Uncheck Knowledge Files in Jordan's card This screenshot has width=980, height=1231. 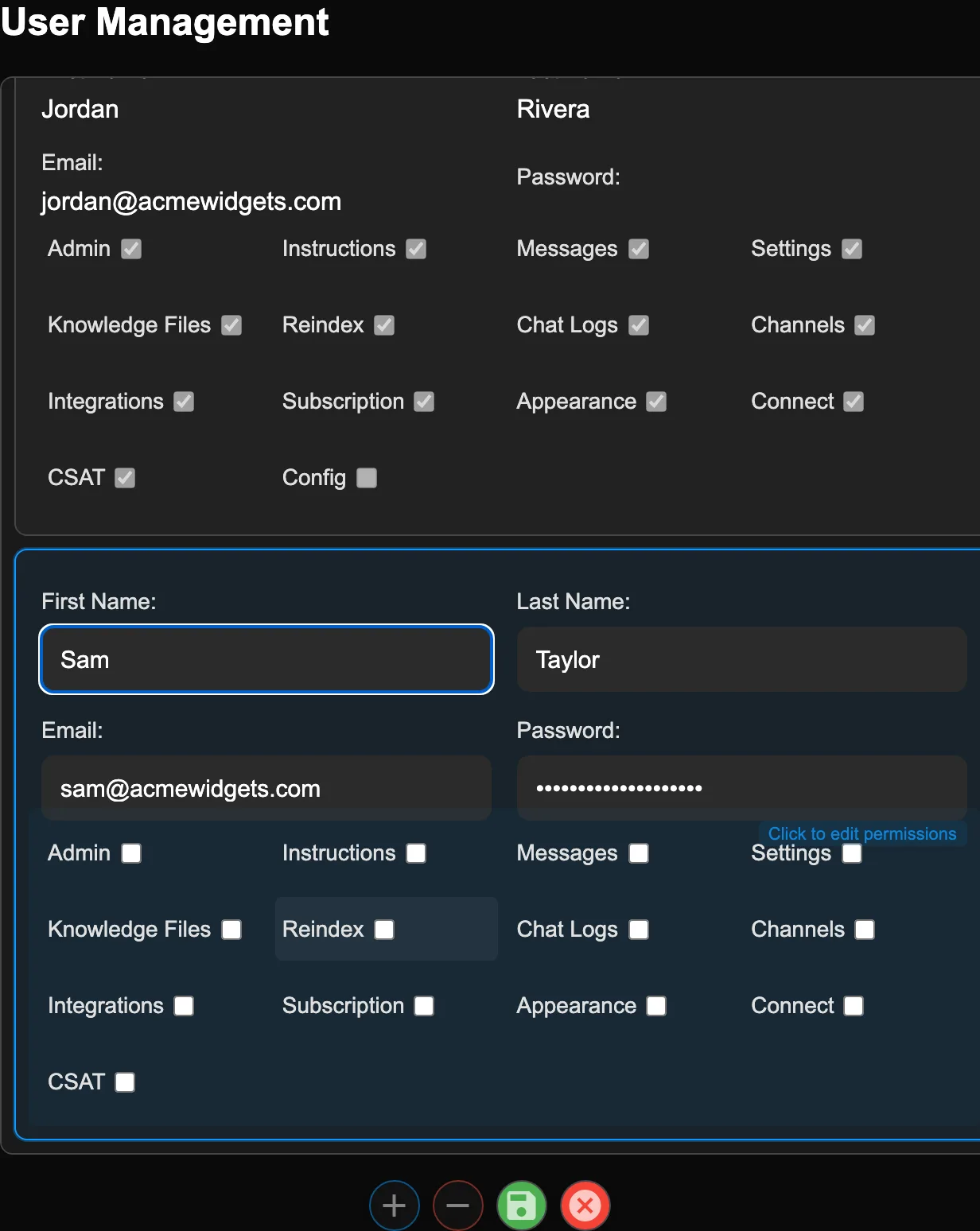pyautogui.click(x=231, y=325)
